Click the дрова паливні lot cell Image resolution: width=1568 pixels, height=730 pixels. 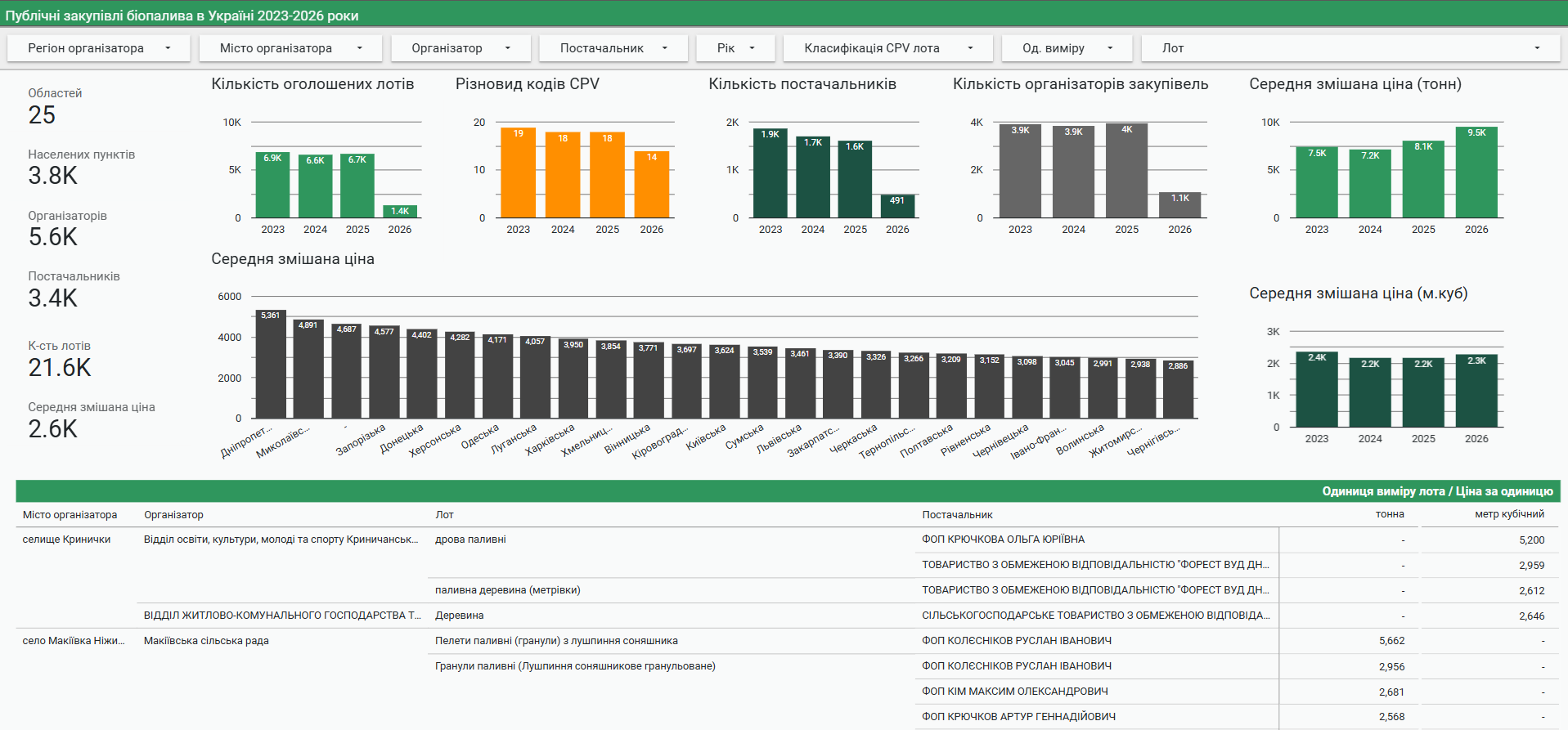(470, 540)
